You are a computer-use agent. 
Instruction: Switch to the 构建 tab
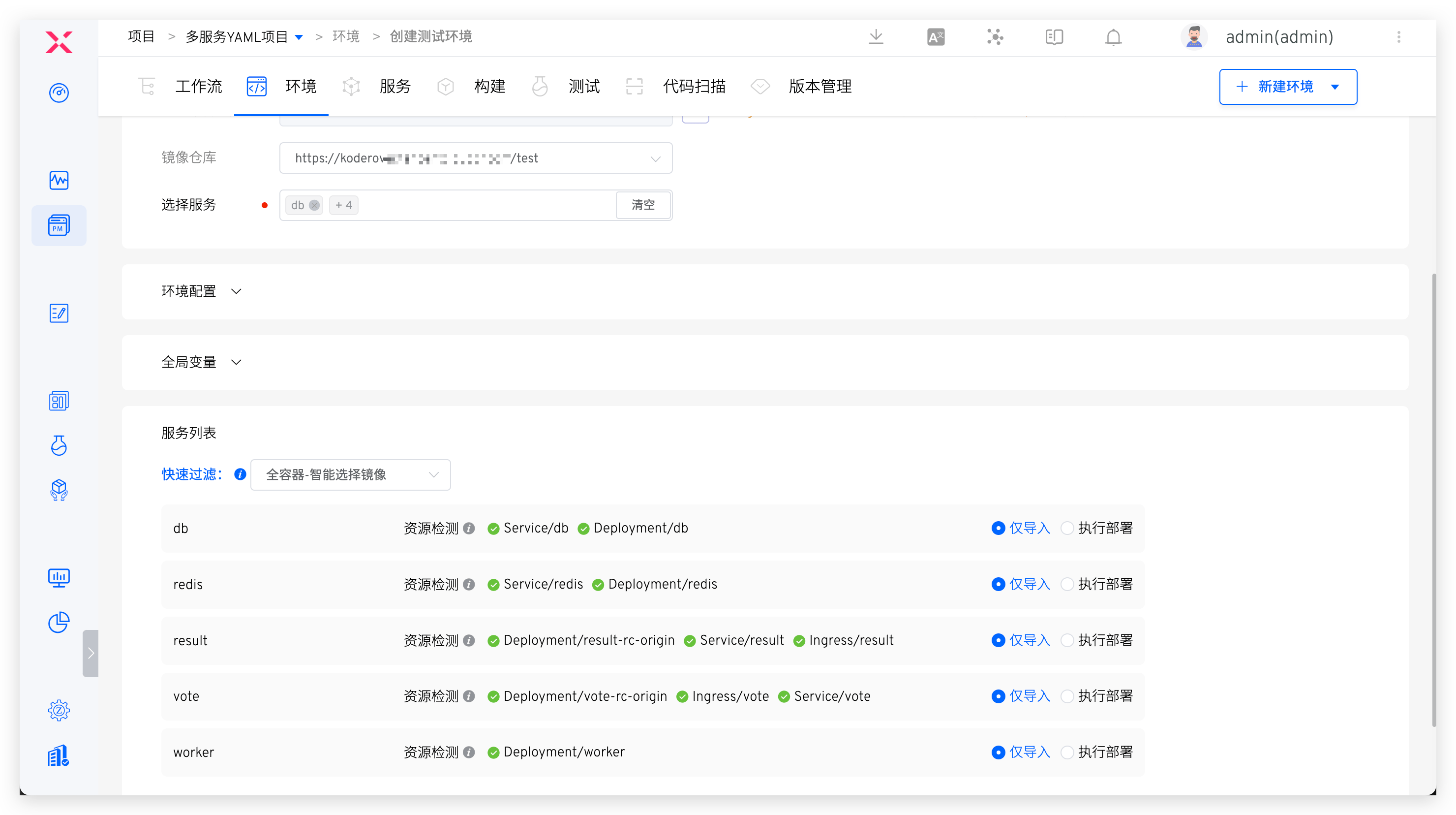tap(471, 86)
